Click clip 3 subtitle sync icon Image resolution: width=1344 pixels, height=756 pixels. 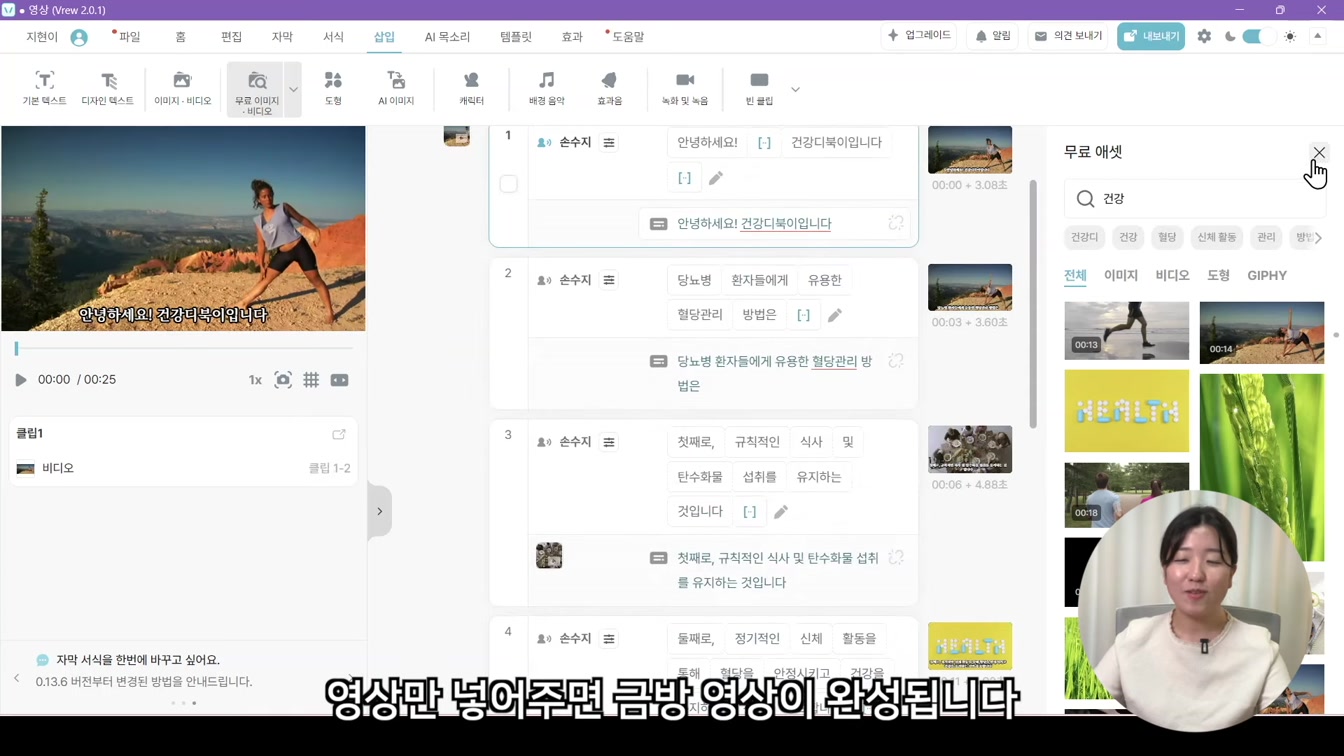click(x=896, y=558)
